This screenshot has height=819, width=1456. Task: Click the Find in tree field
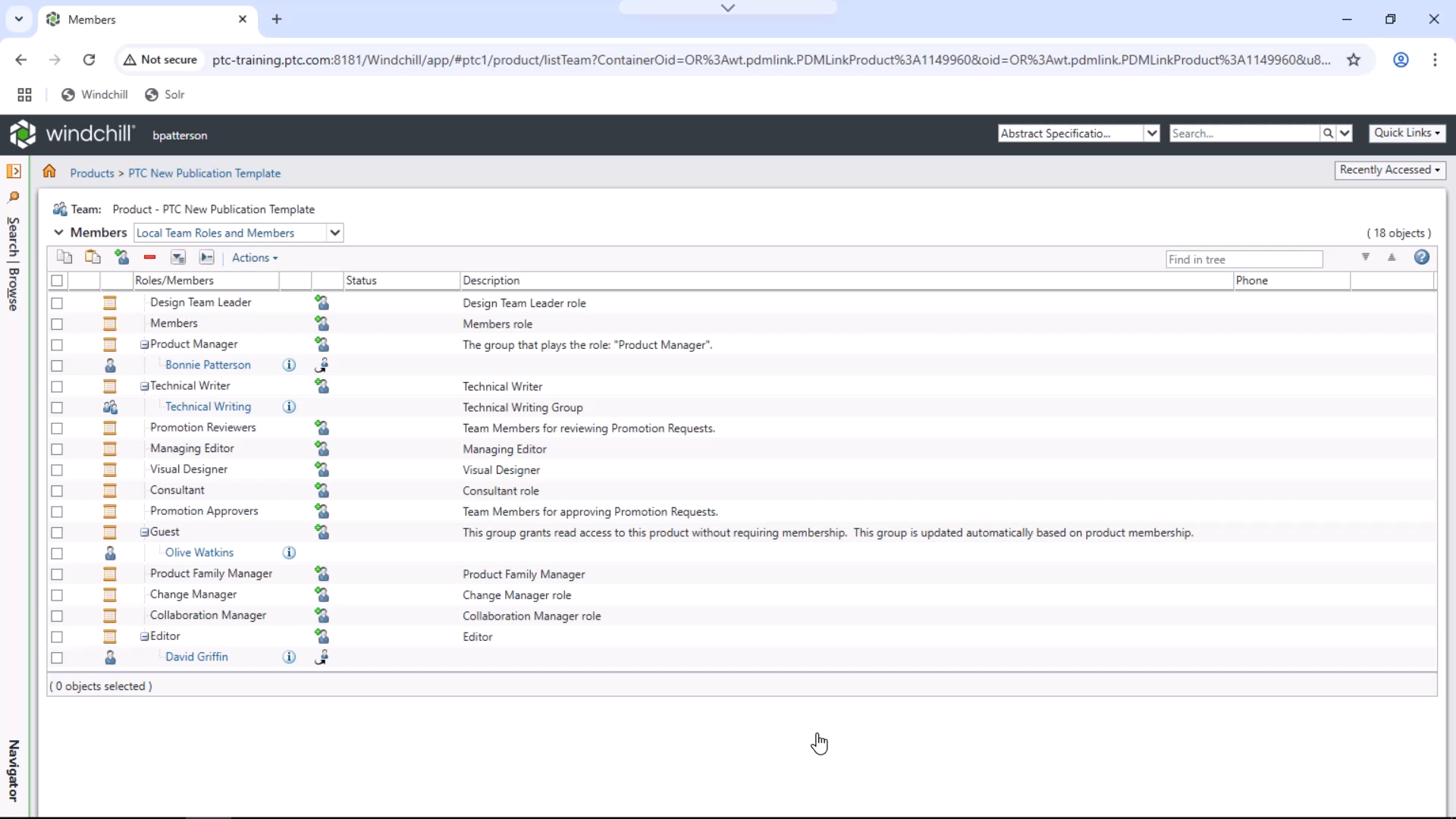1244,259
